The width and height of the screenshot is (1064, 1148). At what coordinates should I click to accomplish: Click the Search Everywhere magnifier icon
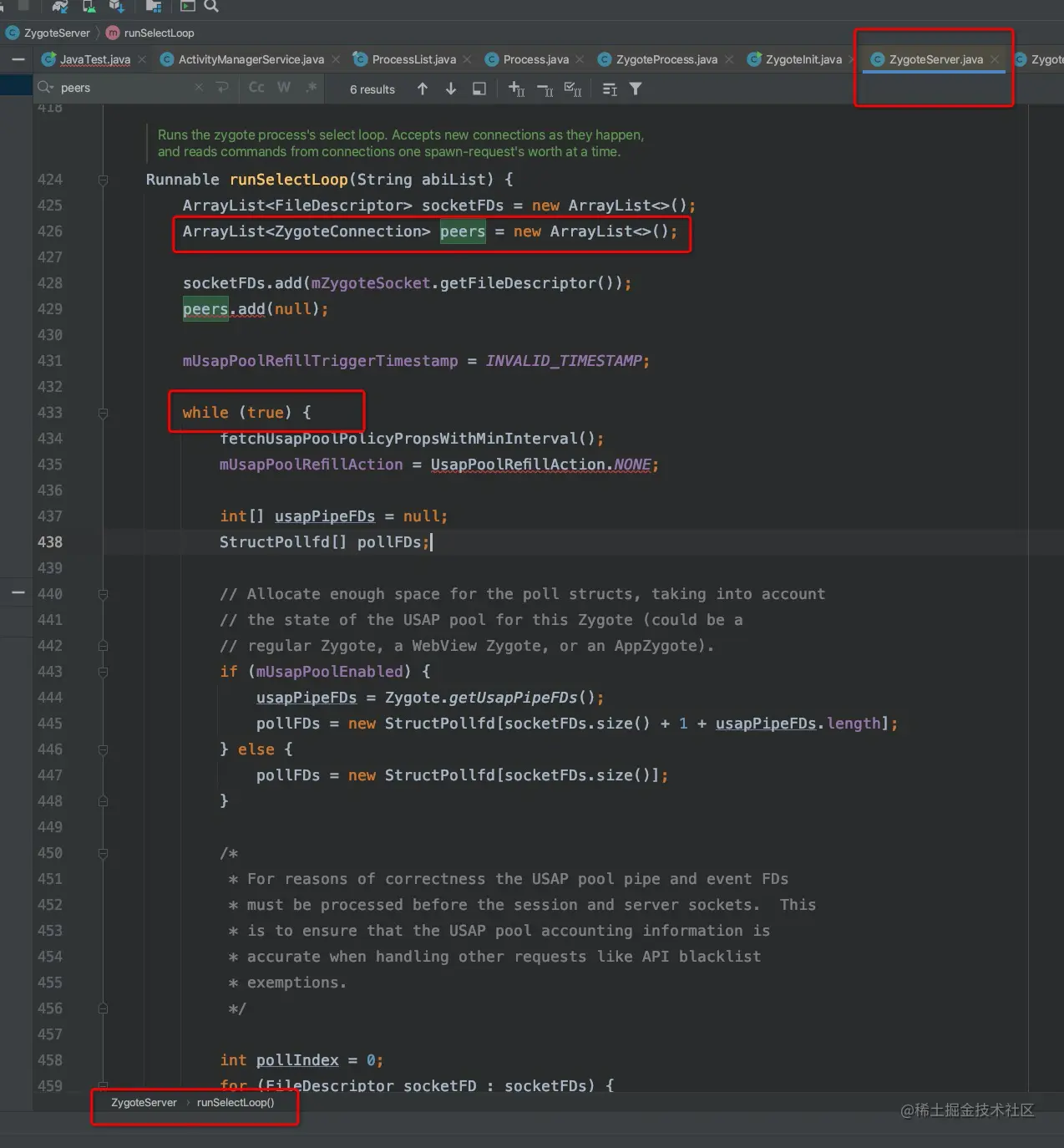(211, 6)
